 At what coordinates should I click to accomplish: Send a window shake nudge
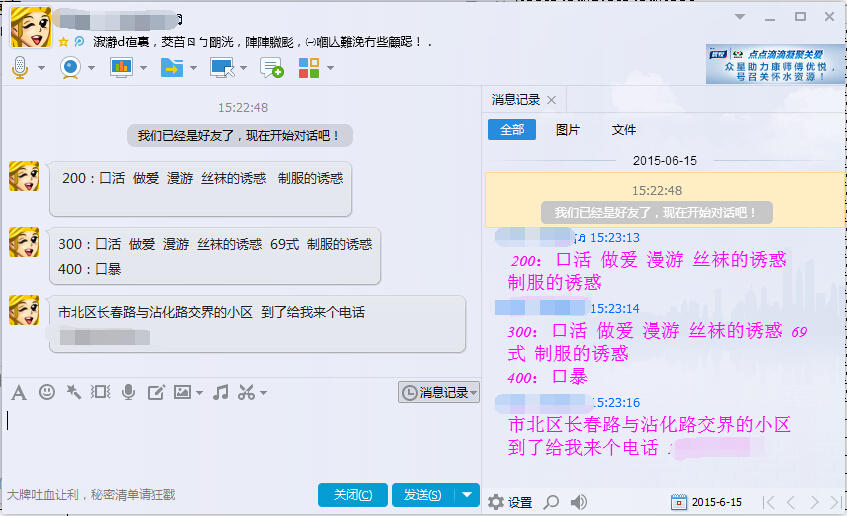[x=73, y=392]
